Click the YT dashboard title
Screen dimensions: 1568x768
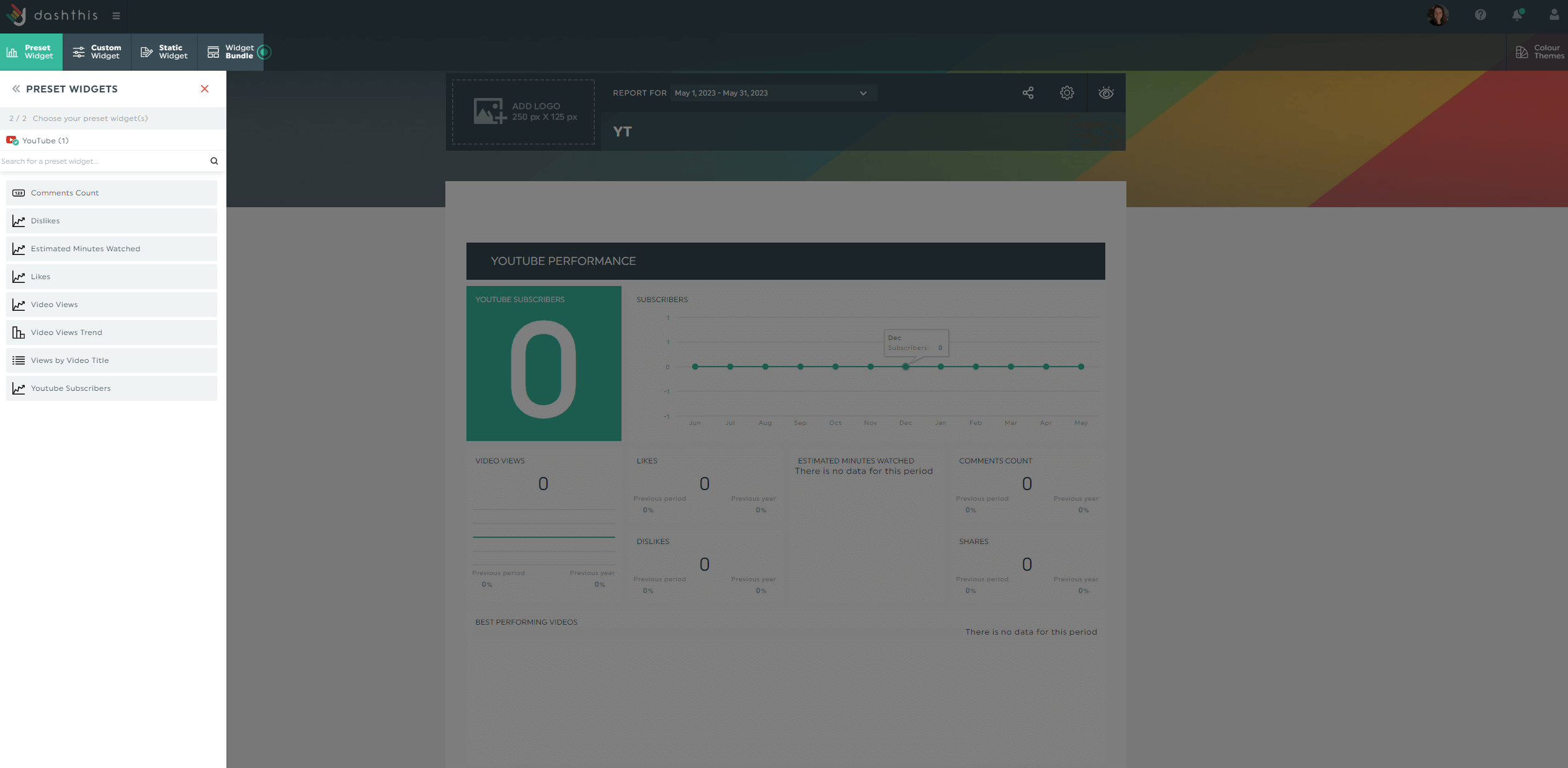point(622,132)
